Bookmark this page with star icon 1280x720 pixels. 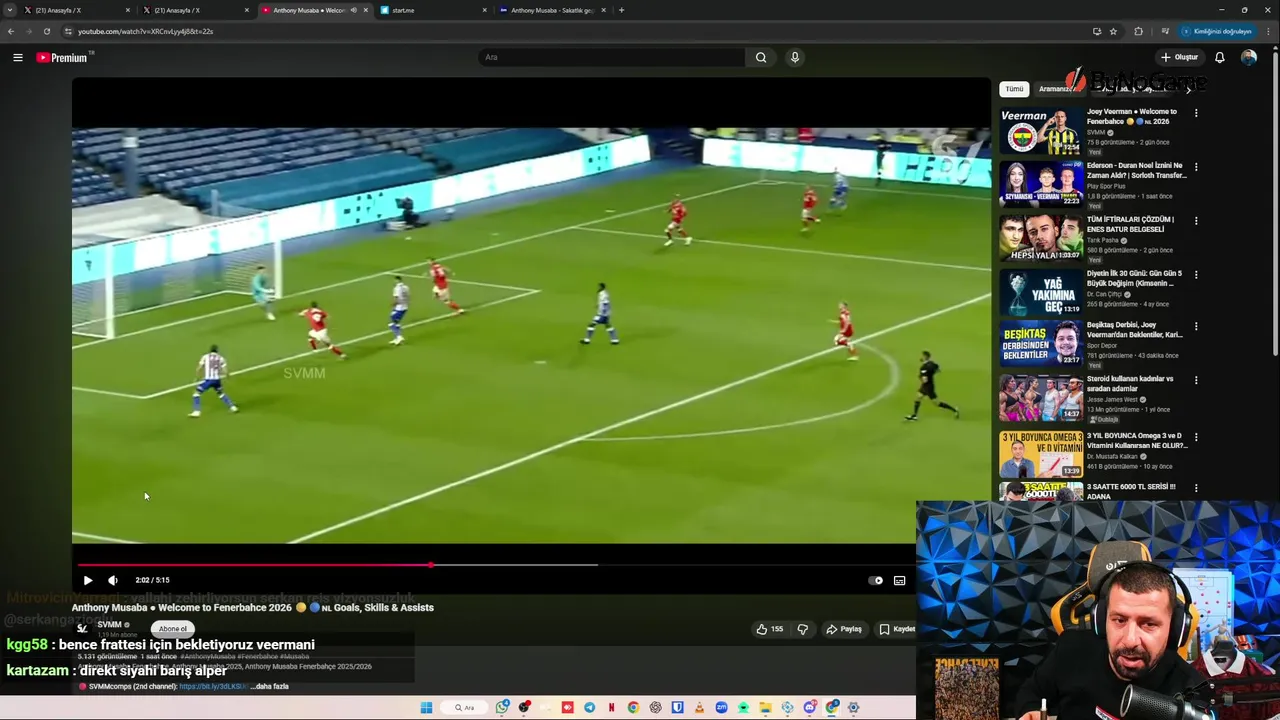click(1113, 31)
